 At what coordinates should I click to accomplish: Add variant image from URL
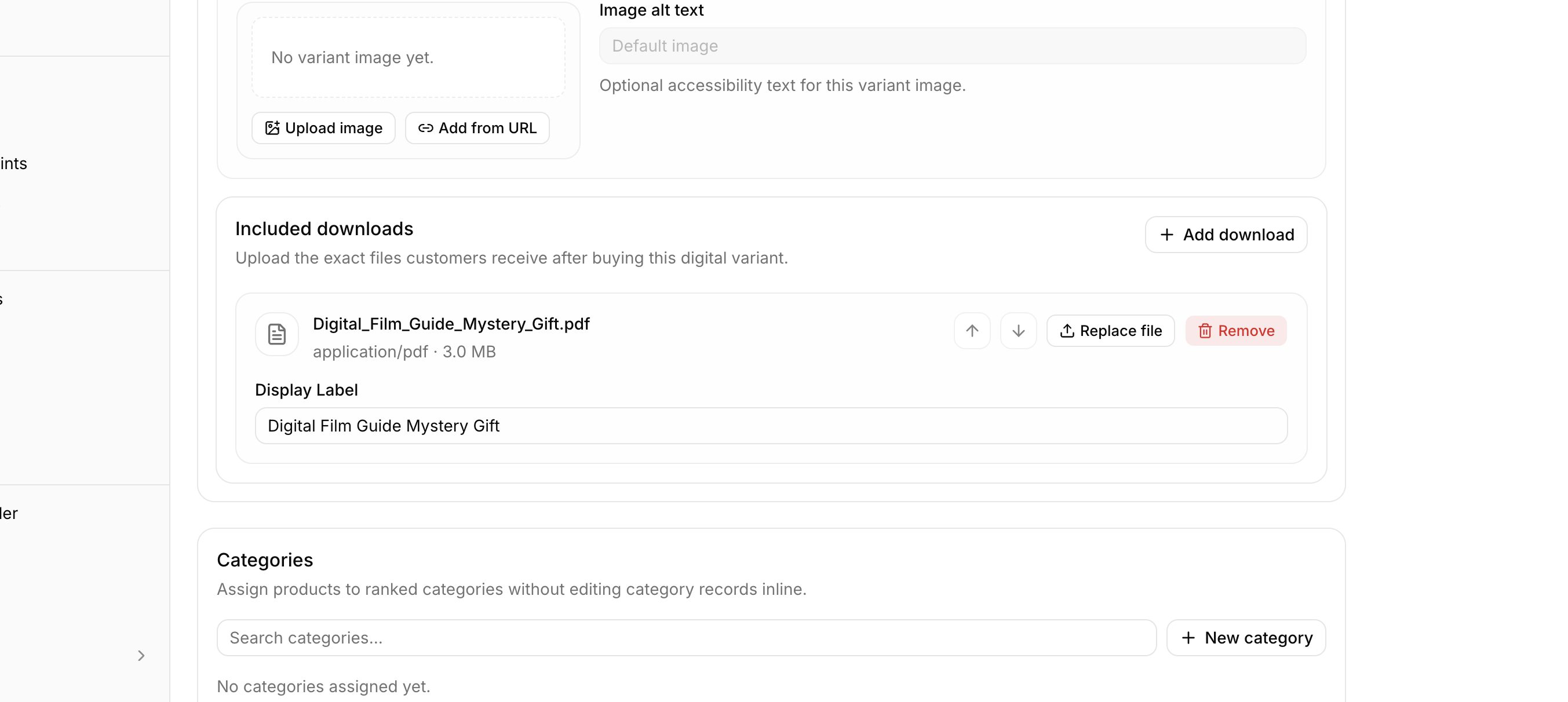click(477, 128)
